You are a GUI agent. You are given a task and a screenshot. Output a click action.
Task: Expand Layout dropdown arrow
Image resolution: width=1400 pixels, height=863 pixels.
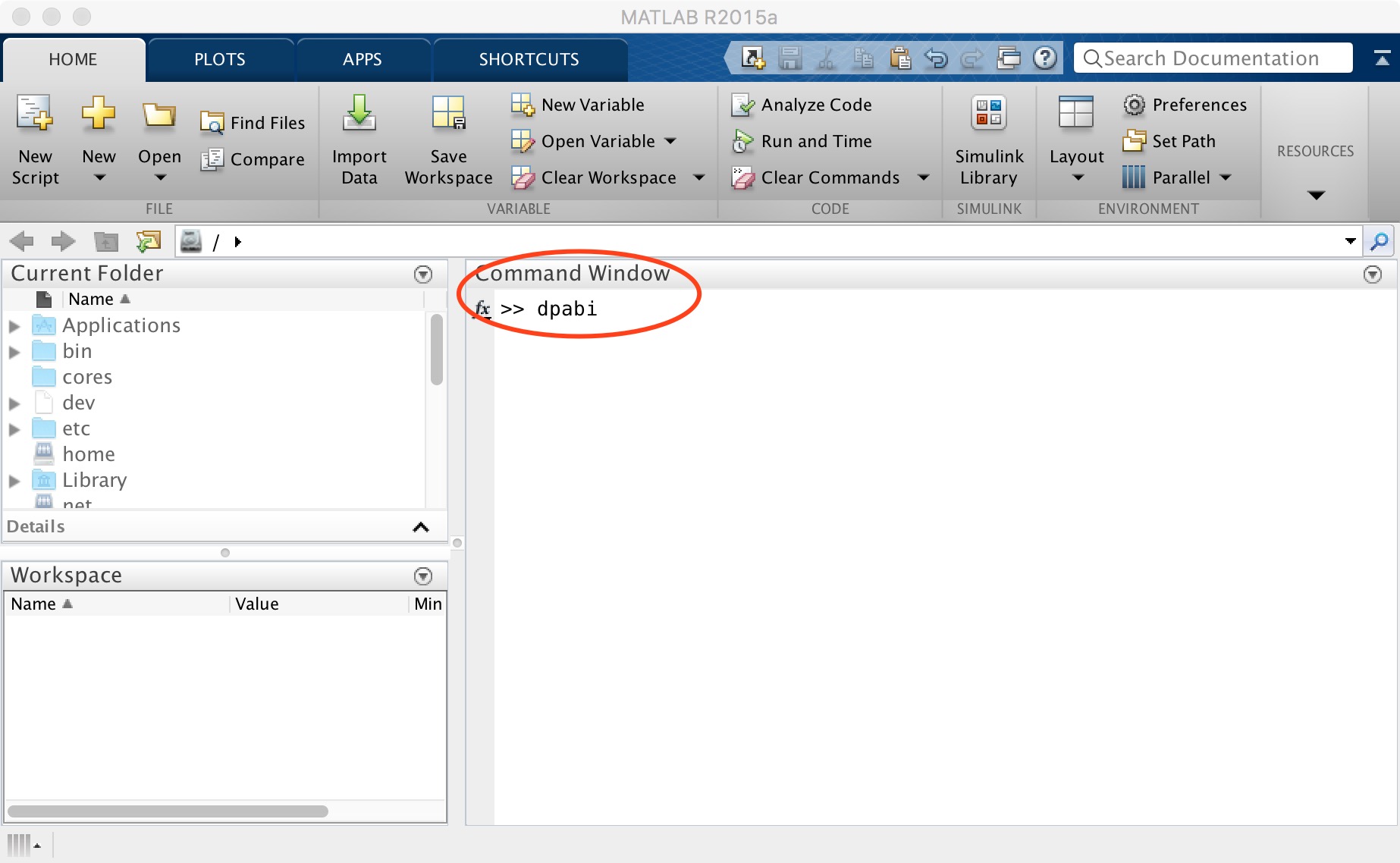tap(1078, 177)
